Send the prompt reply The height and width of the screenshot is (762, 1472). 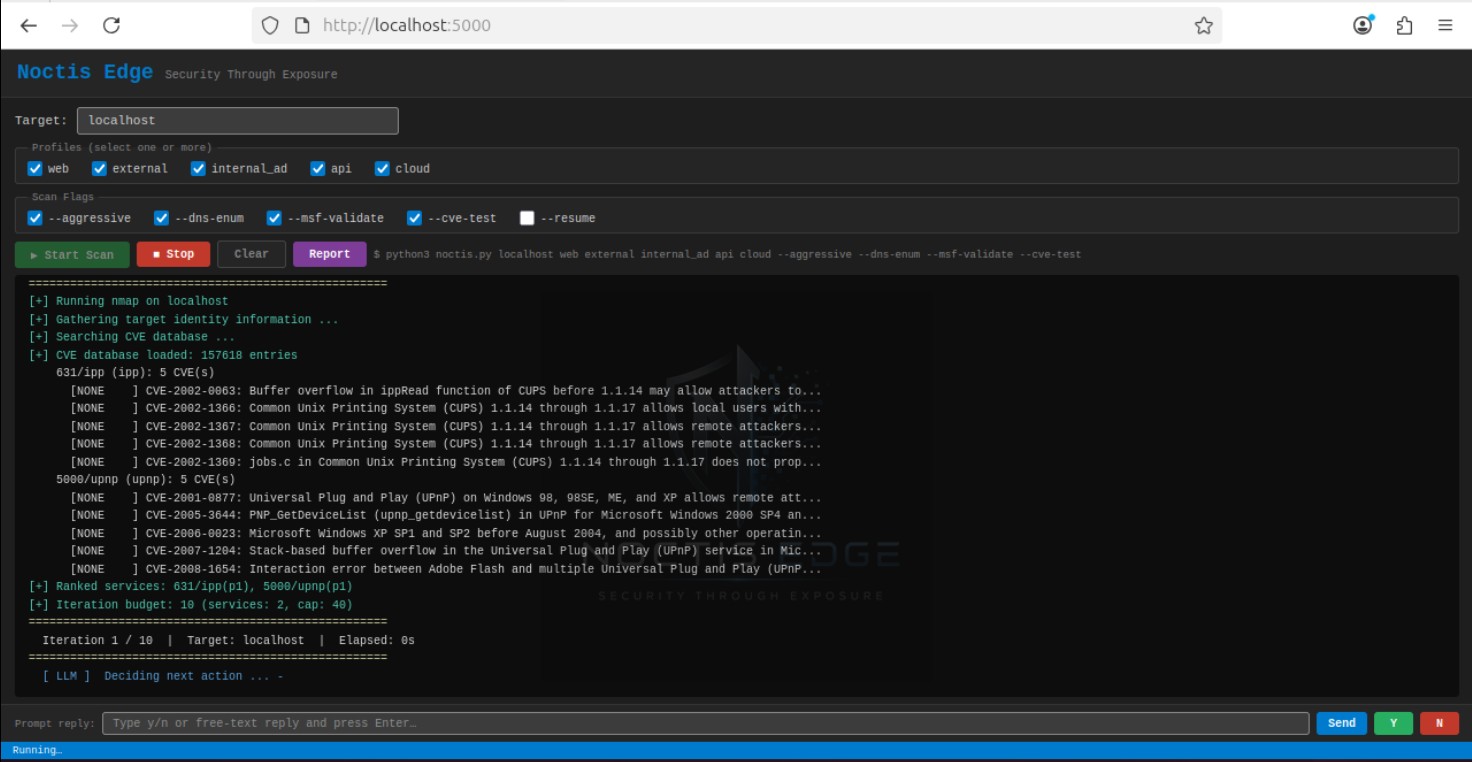coord(1342,723)
